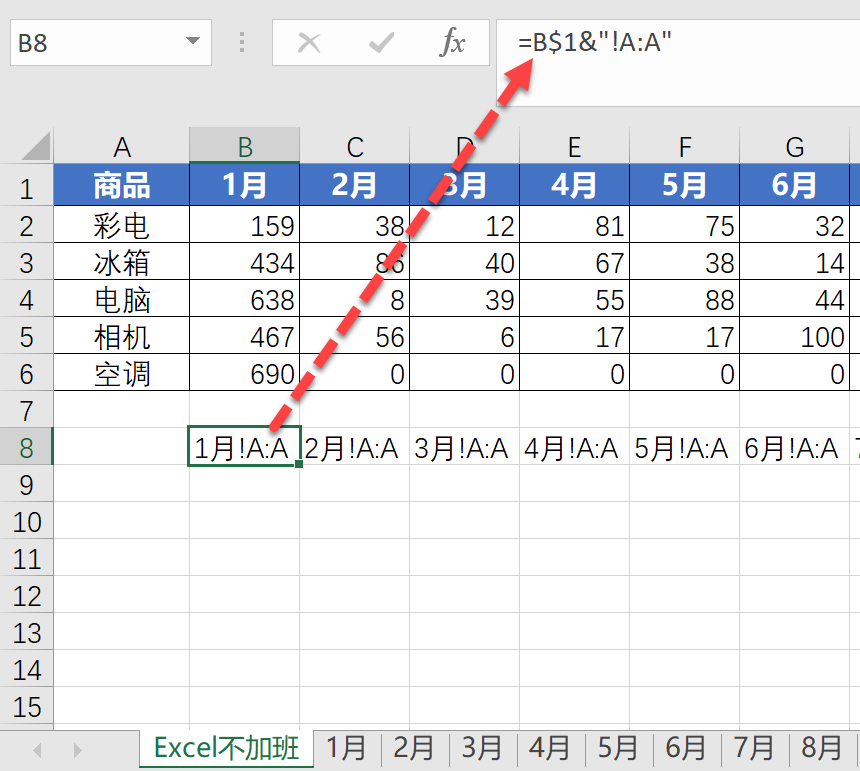This screenshot has width=860, height=771.
Task: Click the Insert Function fx icon
Action: pos(452,42)
